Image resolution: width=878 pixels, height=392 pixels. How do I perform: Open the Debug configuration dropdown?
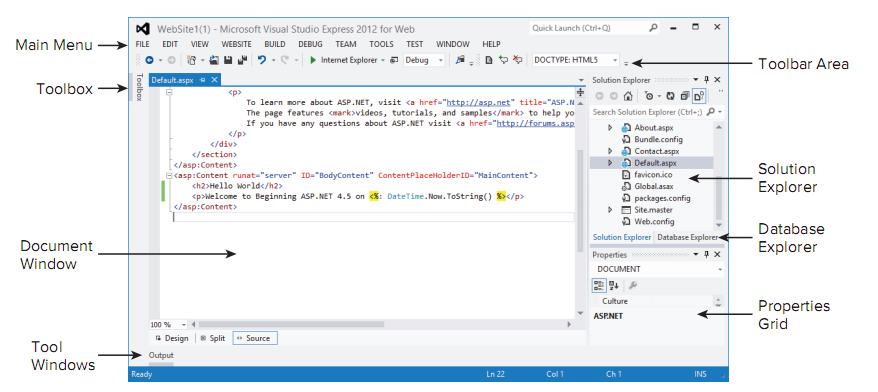[424, 60]
